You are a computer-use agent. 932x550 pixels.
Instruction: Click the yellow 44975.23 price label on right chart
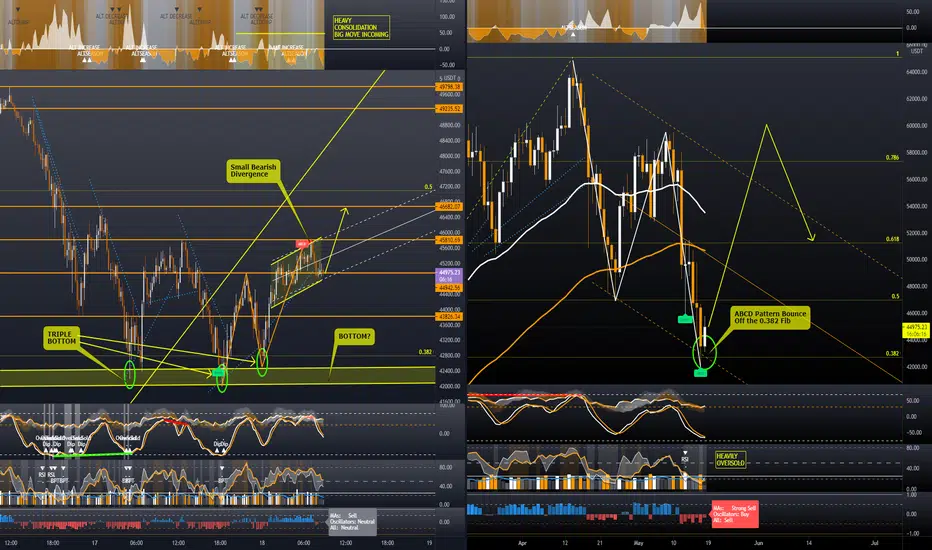point(916,330)
